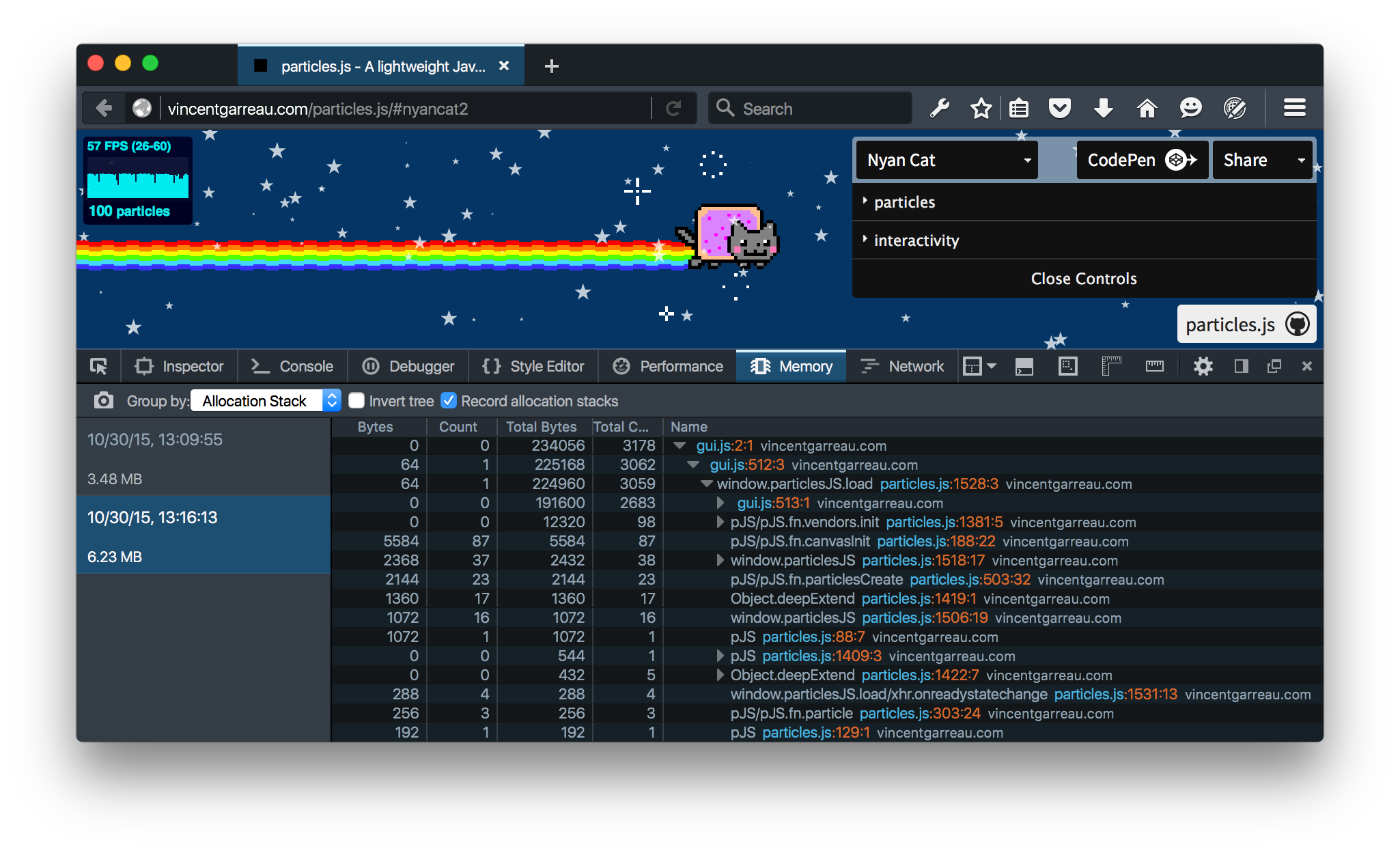The width and height of the screenshot is (1400, 851).
Task: Open developer toolbox settings gear
Action: [1203, 366]
